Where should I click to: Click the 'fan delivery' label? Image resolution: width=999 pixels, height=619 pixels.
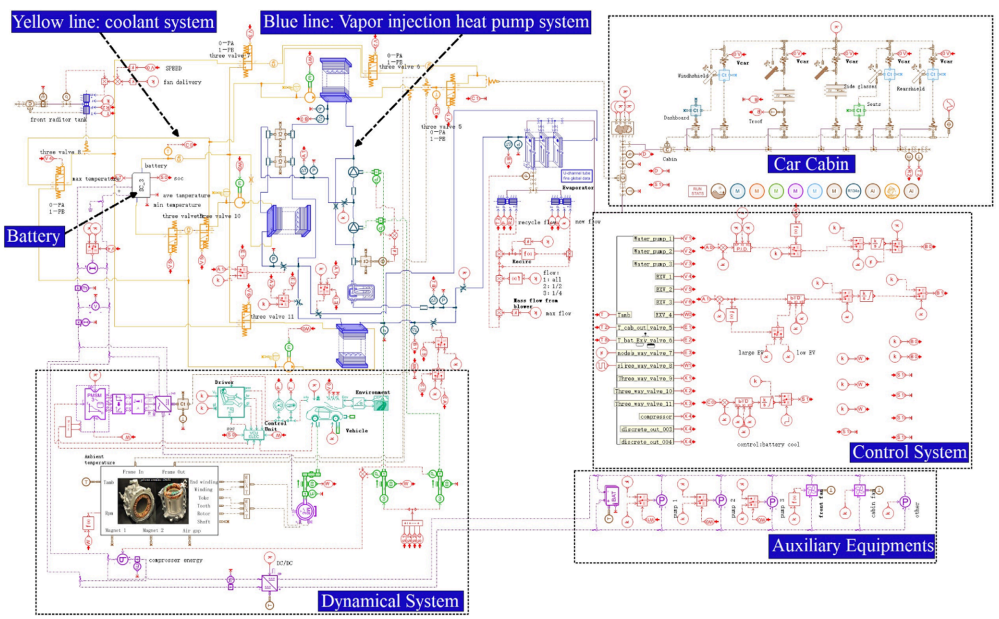coord(182,82)
